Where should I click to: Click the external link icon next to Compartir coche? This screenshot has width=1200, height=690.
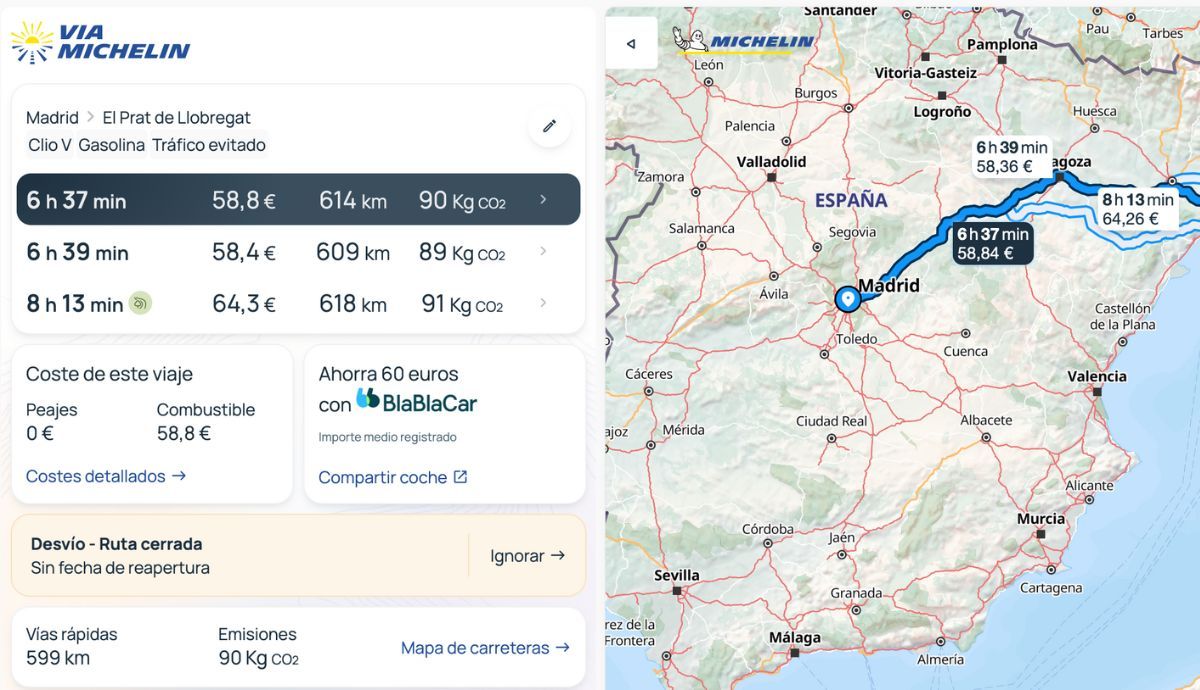tap(459, 477)
